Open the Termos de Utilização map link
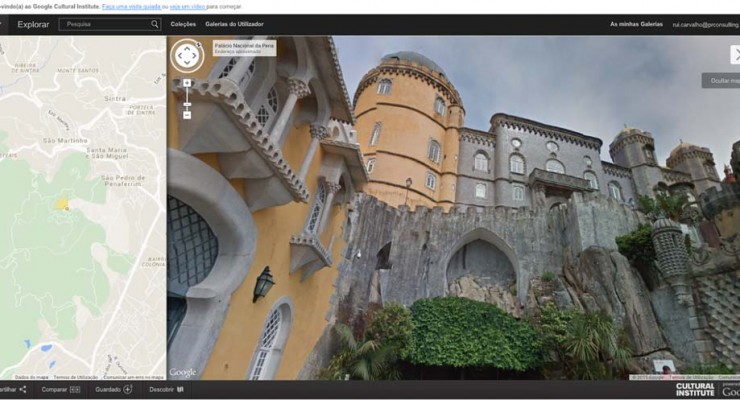This screenshot has height=400, width=740. point(76,377)
